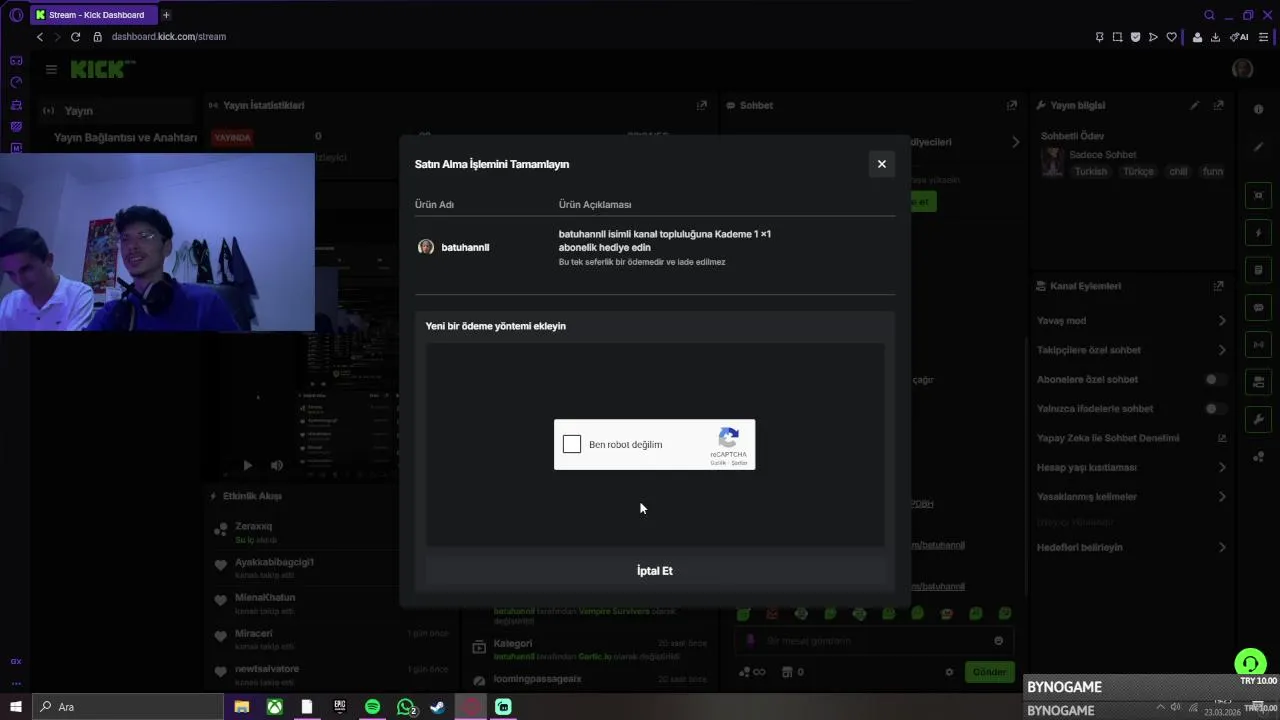Click pencil icon in right sidebar

pyautogui.click(x=1259, y=147)
